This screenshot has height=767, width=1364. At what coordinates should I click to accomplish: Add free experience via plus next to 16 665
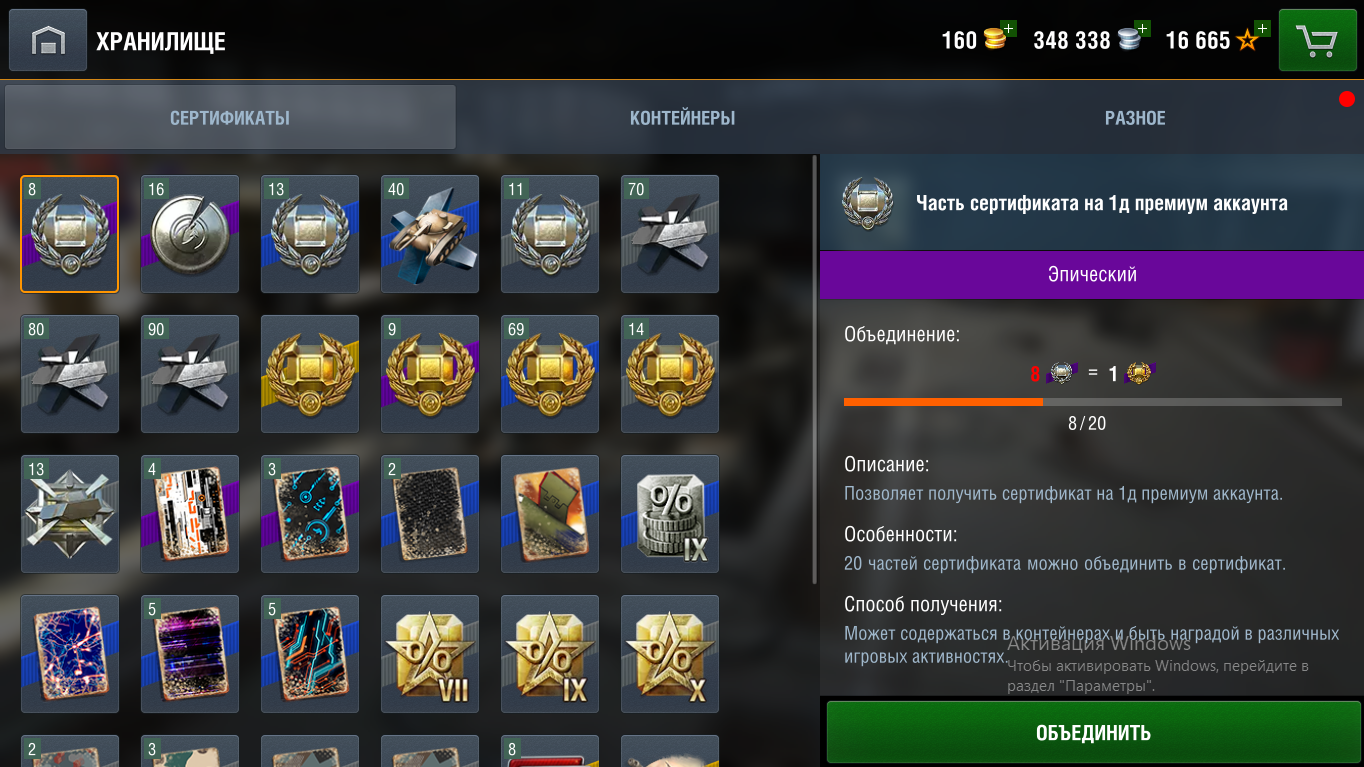click(x=1262, y=29)
